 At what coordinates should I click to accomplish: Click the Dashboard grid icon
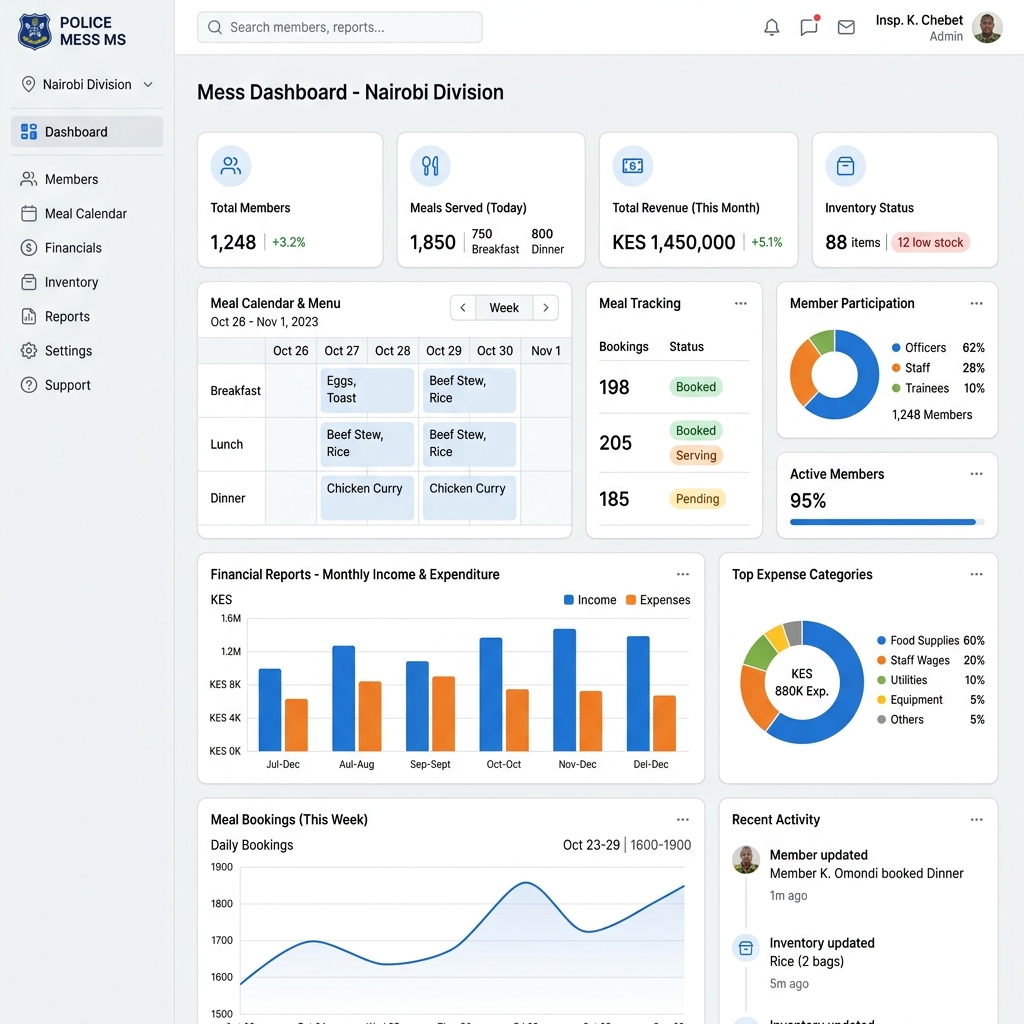pos(29,132)
